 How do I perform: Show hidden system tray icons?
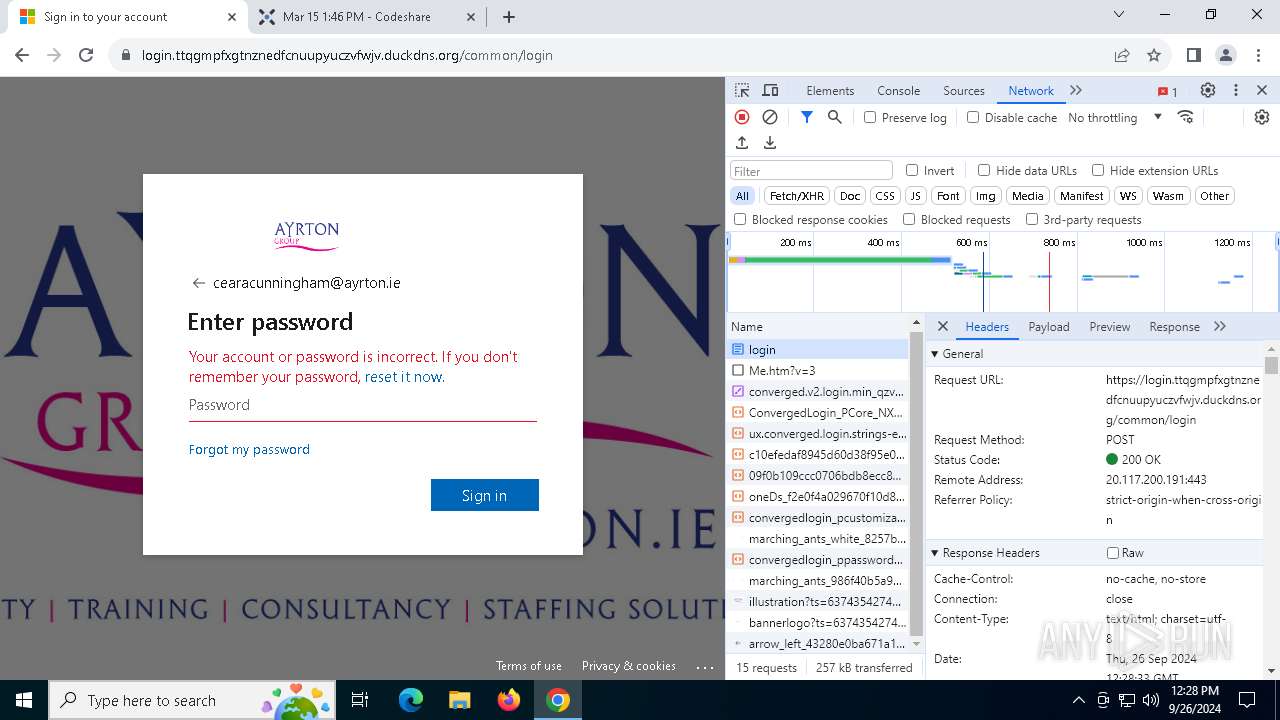pos(1078,700)
